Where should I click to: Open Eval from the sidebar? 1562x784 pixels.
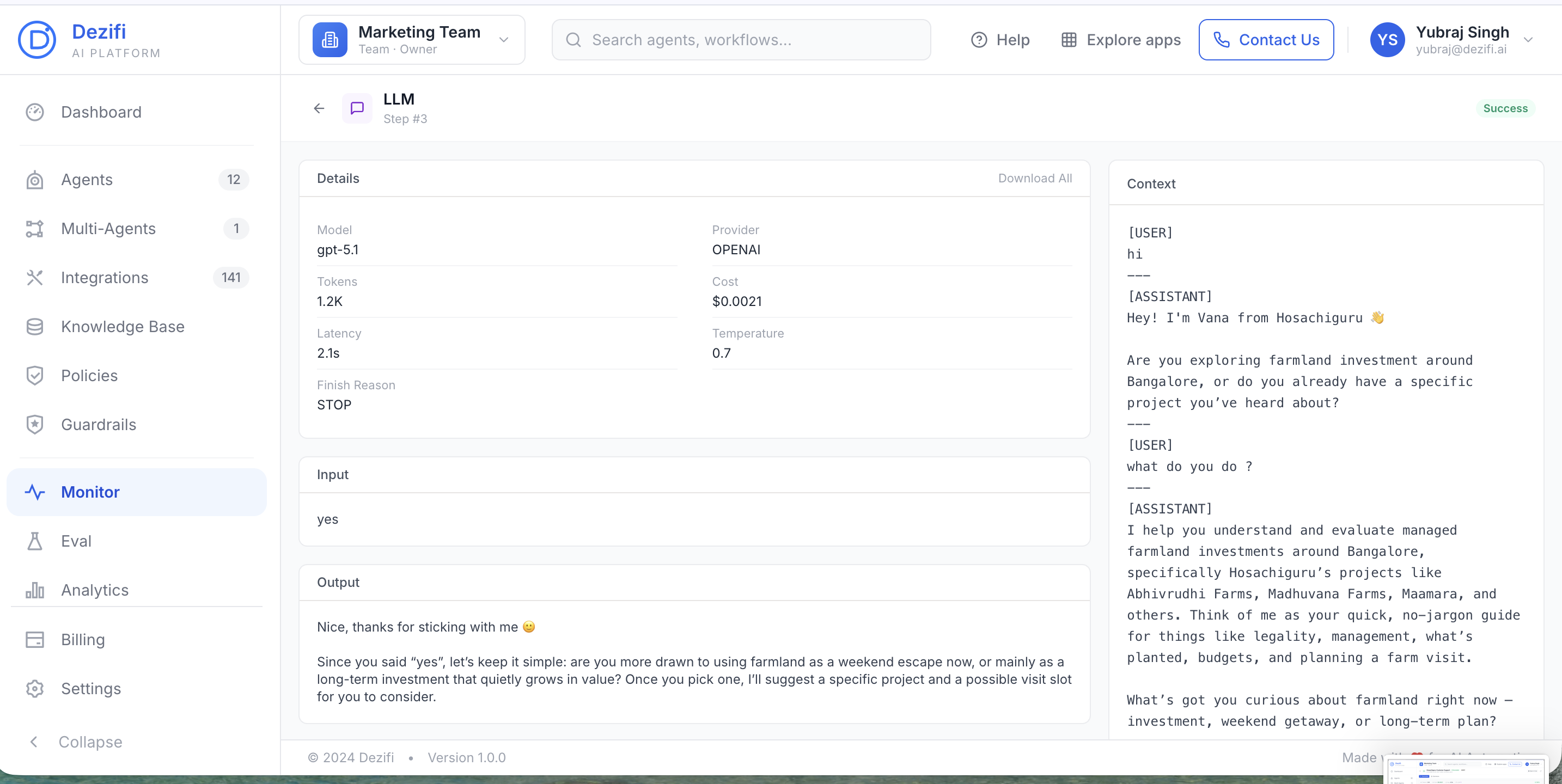137,541
